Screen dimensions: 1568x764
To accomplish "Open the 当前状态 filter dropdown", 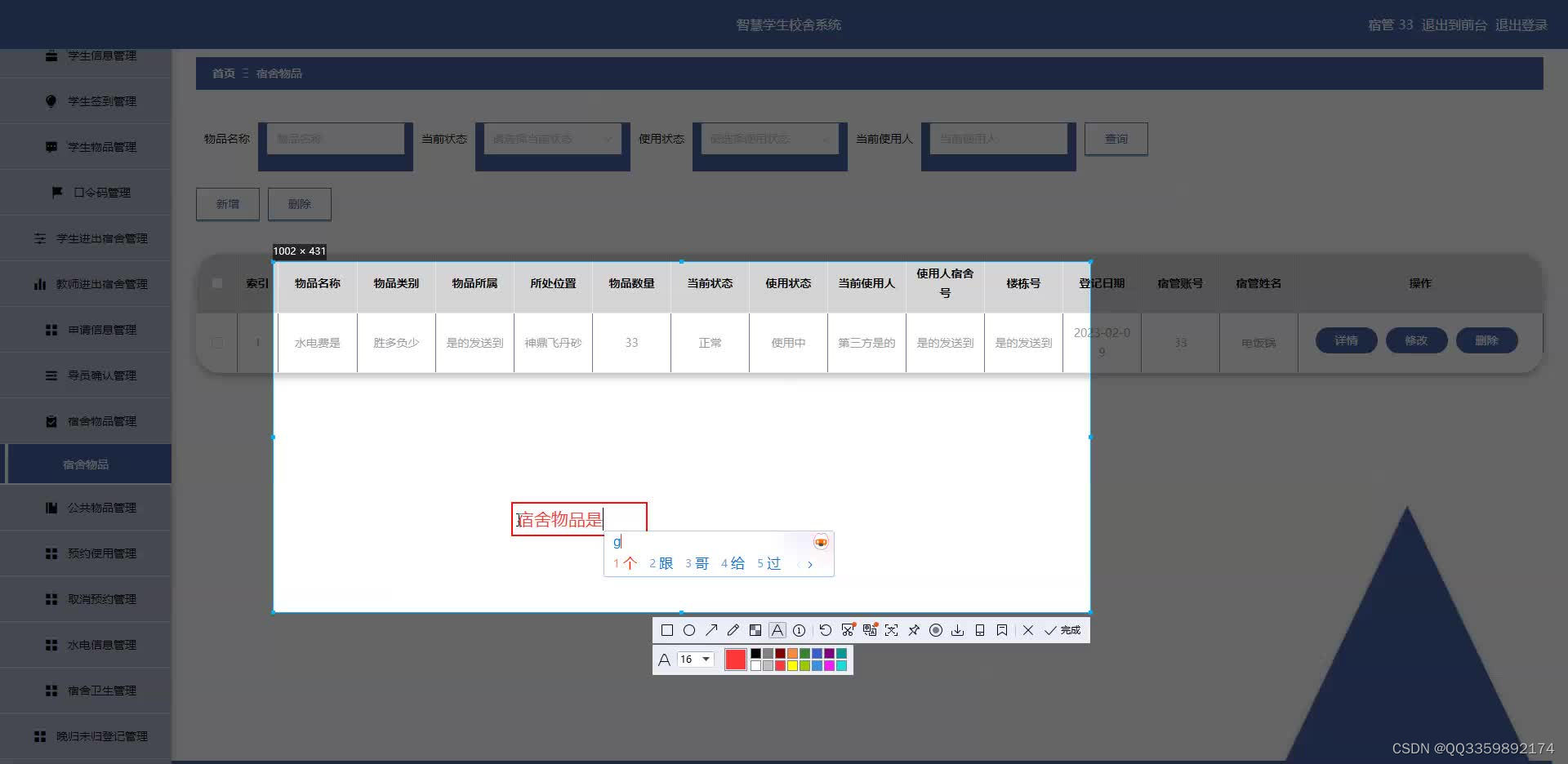I will pyautogui.click(x=552, y=139).
